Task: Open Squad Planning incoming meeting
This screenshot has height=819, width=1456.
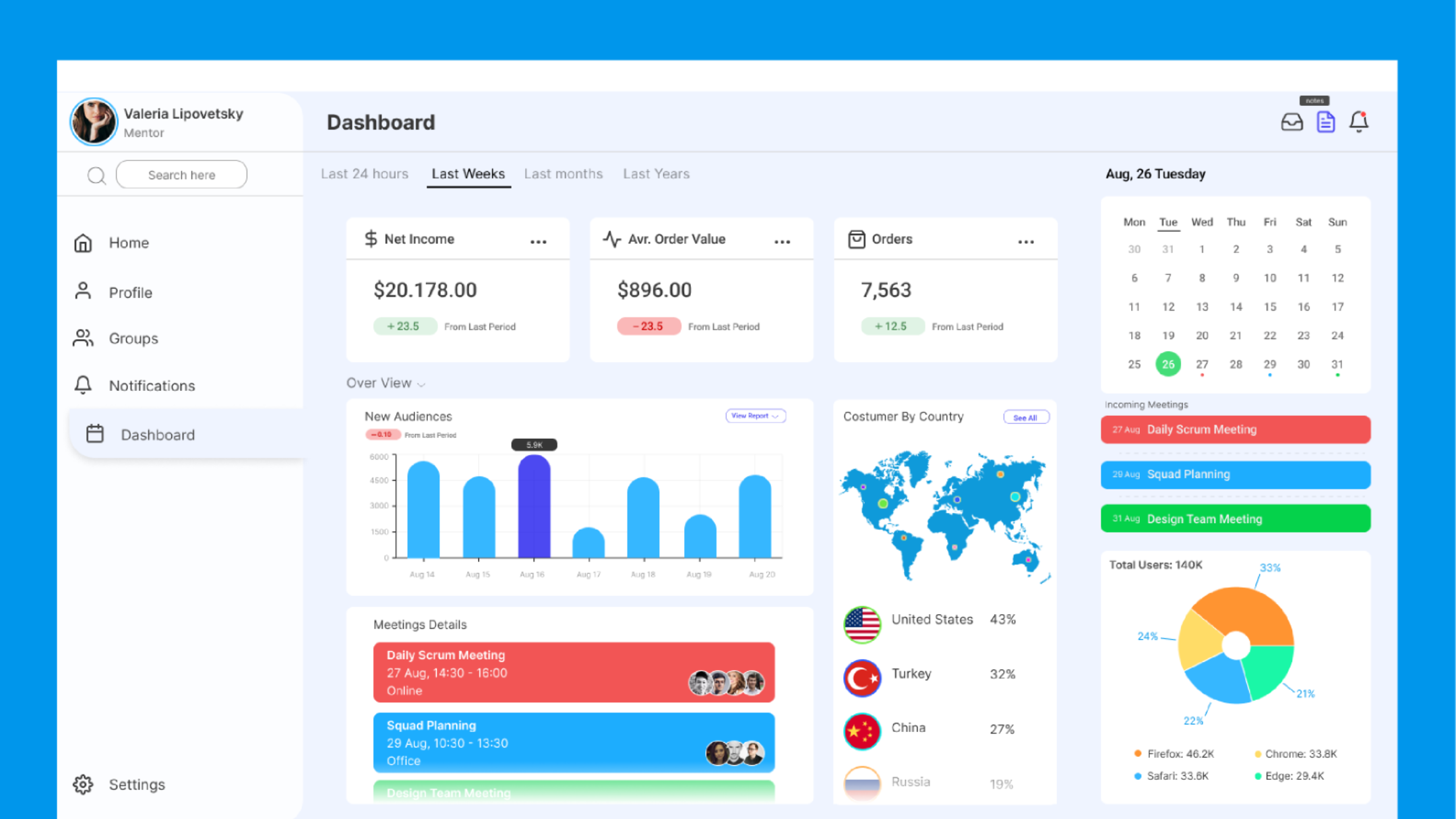Action: [x=1235, y=475]
